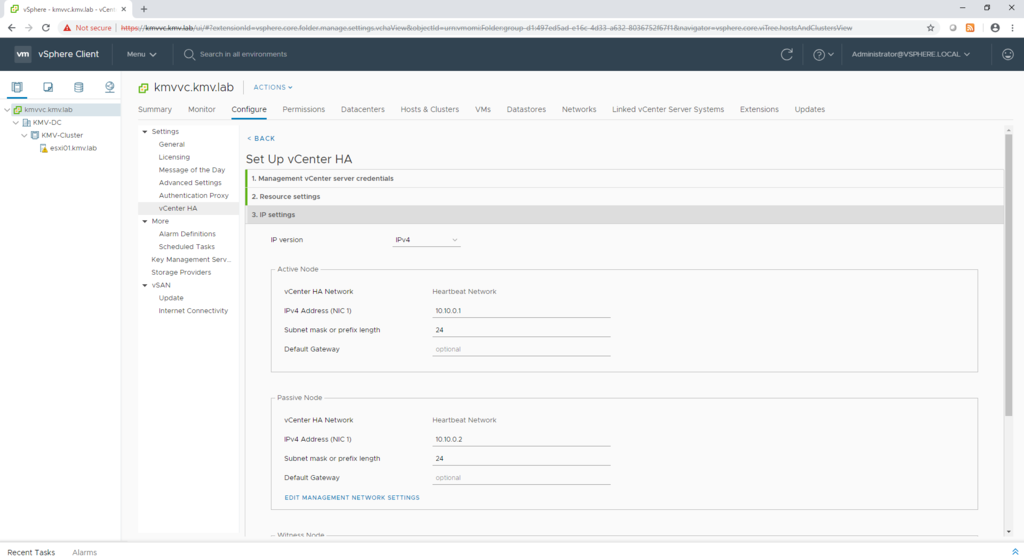Click EDIT MANAGEMENT NETWORK SETTINGS link
Image resolution: width=1024 pixels, height=560 pixels.
352,497
